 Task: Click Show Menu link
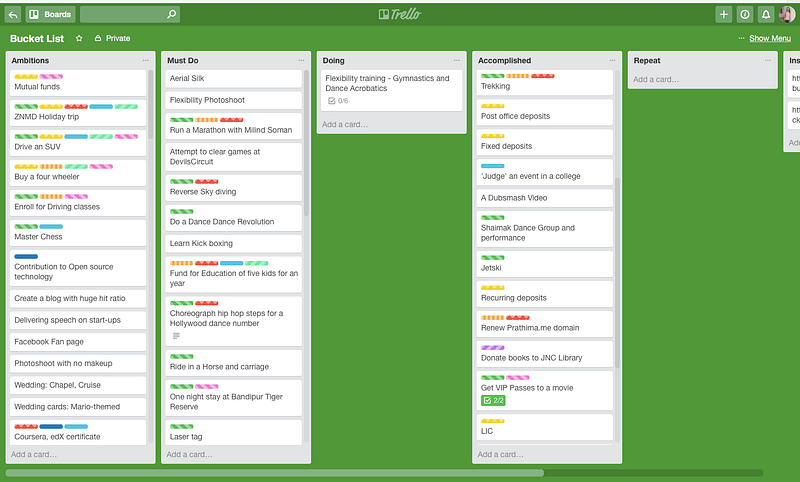point(769,38)
